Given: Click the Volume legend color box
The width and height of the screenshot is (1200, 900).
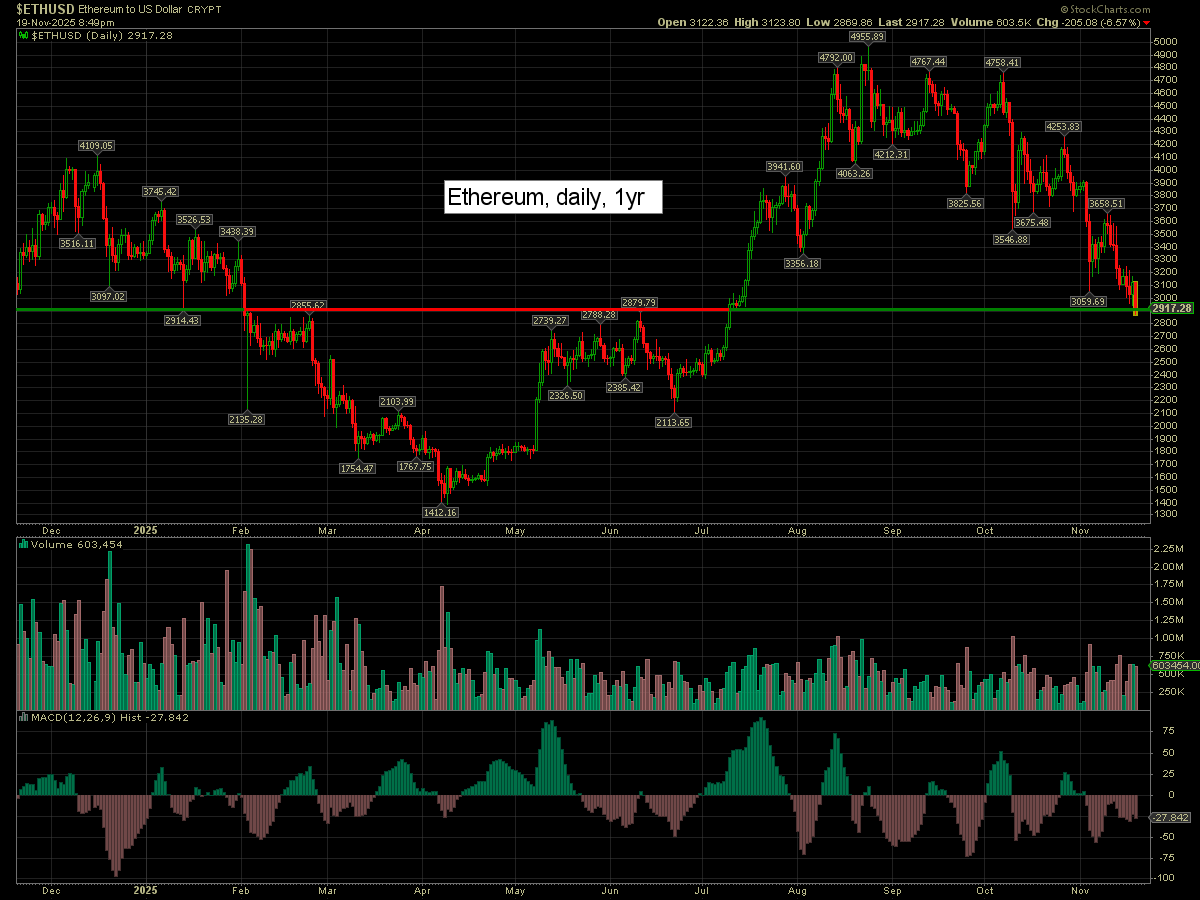Looking at the screenshot, I should click(24, 545).
